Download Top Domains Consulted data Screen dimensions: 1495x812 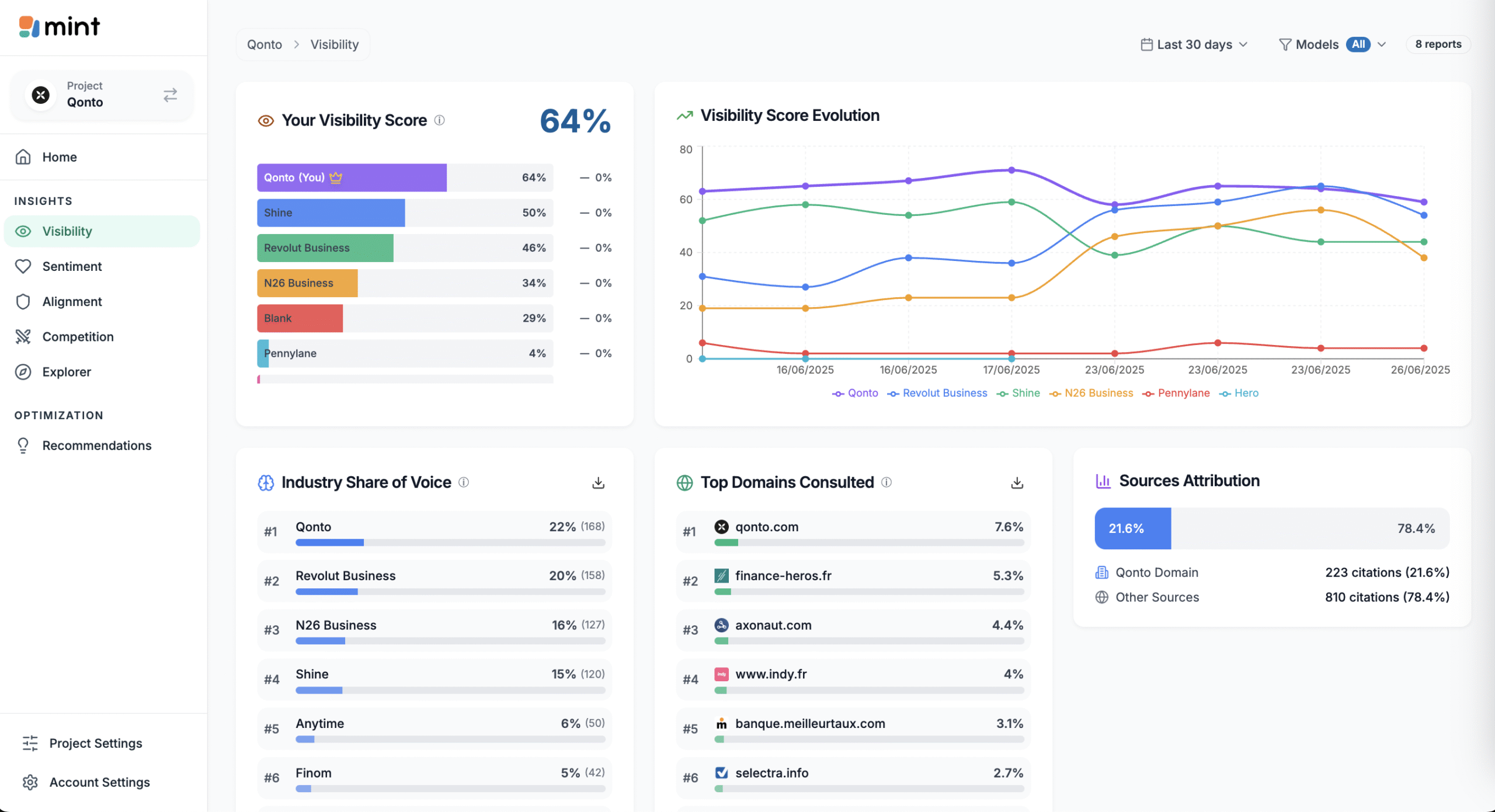coord(1017,483)
